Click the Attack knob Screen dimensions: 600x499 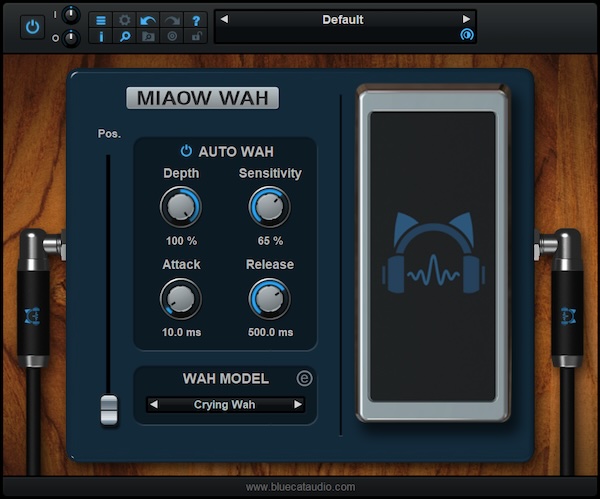click(x=181, y=299)
